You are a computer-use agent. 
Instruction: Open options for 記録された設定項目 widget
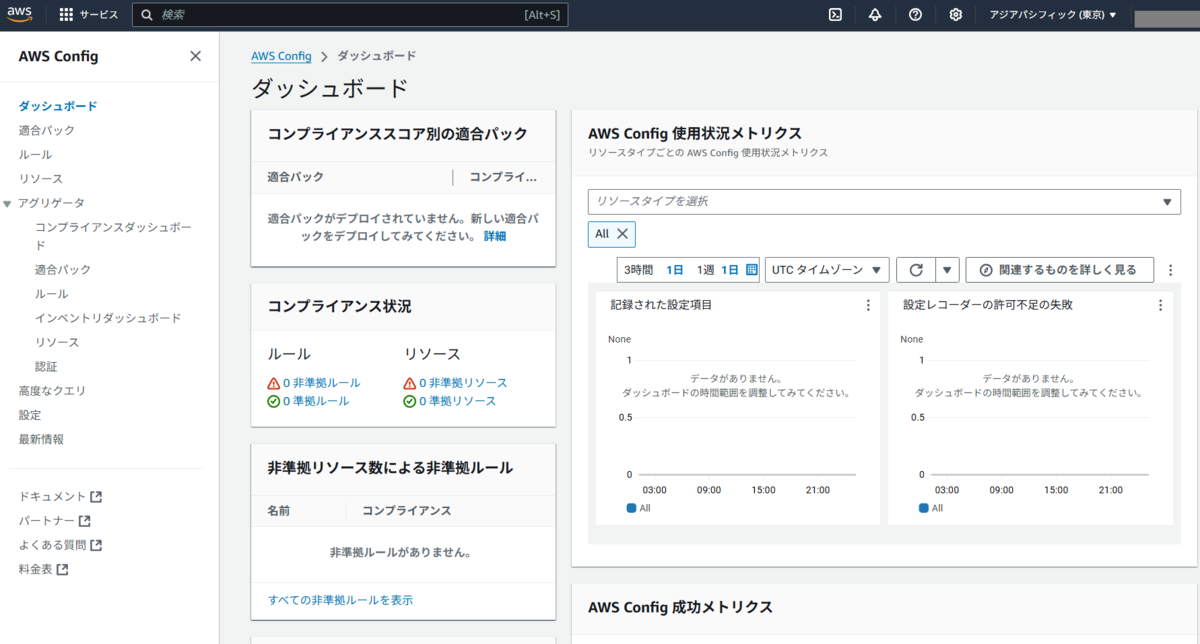click(868, 305)
